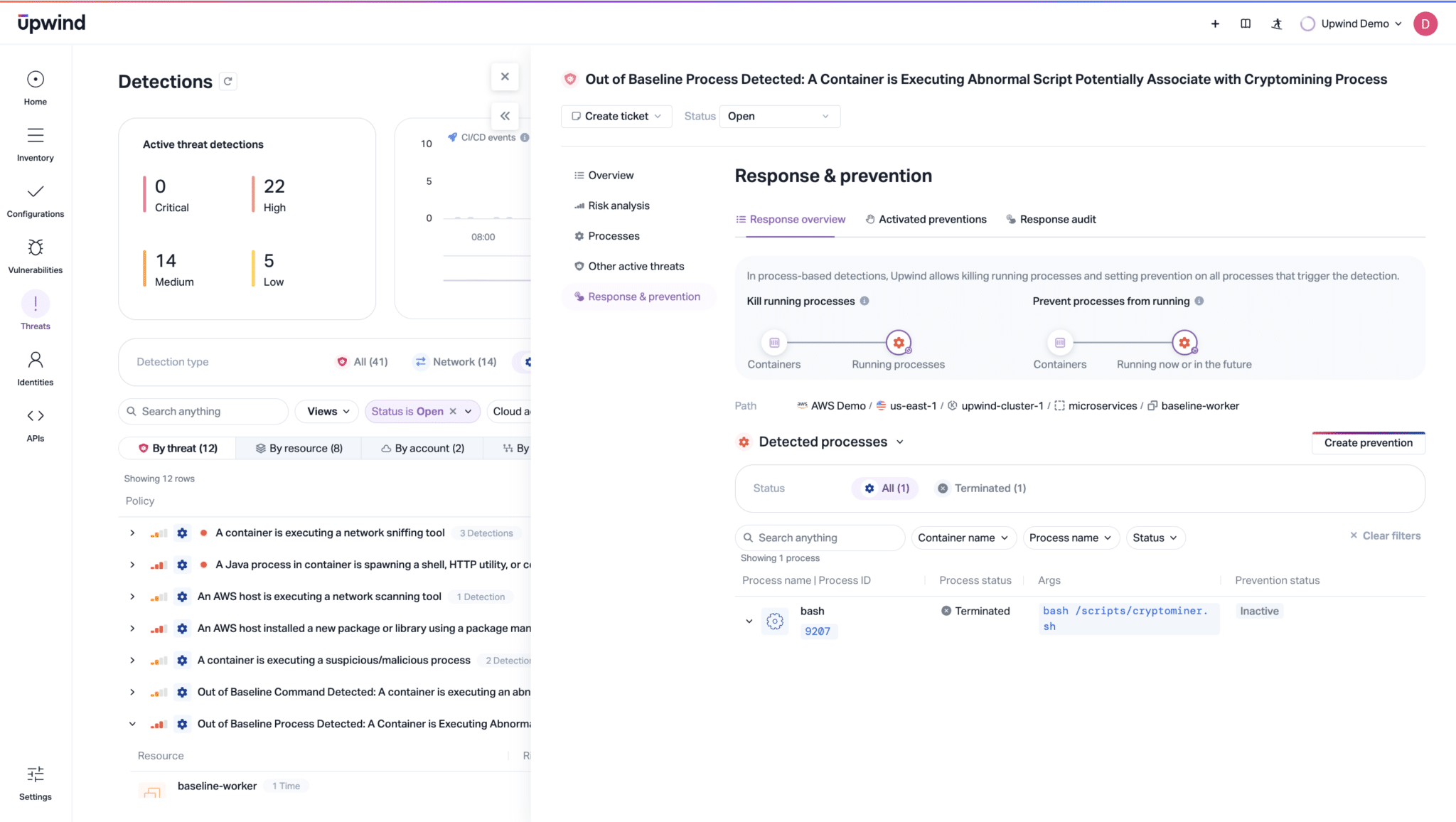Refresh the Detections list
1456x822 pixels.
[227, 81]
